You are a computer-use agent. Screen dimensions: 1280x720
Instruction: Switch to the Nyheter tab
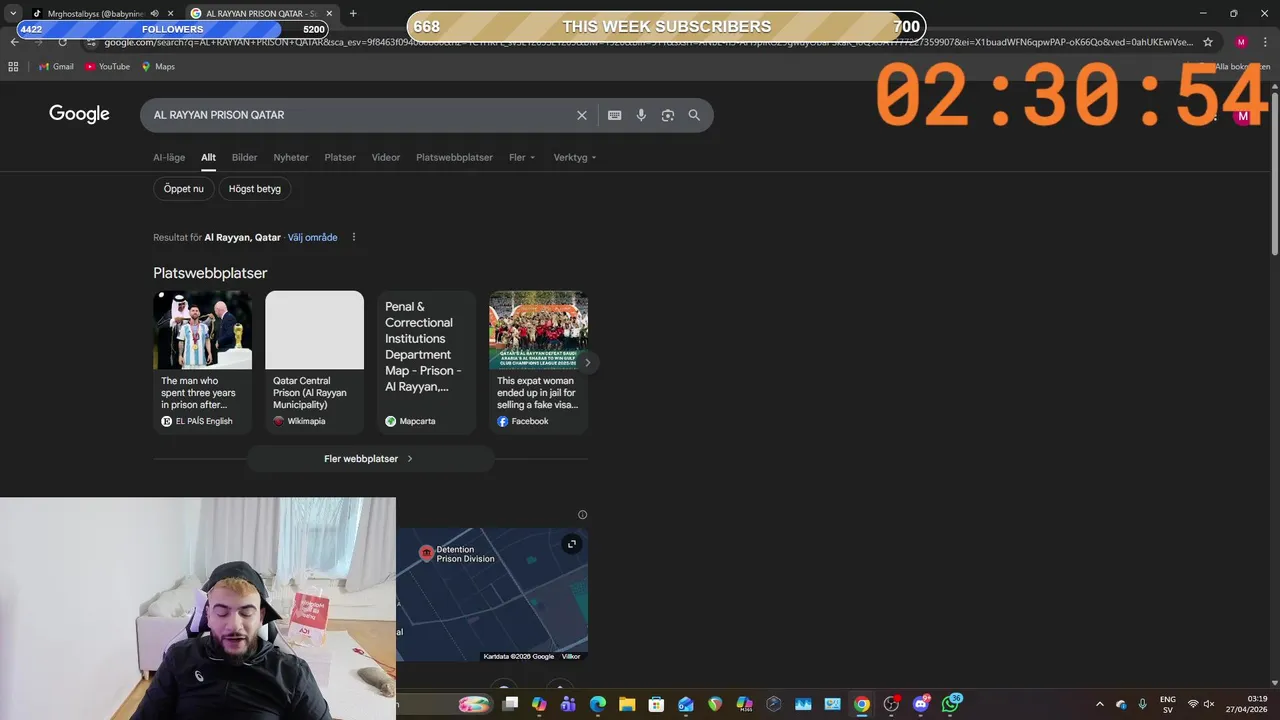291,157
